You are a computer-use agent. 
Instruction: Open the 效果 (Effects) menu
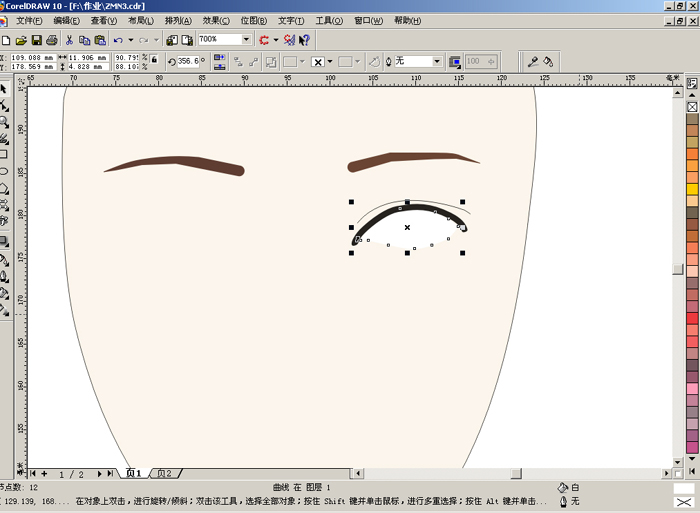pyautogui.click(x=215, y=20)
